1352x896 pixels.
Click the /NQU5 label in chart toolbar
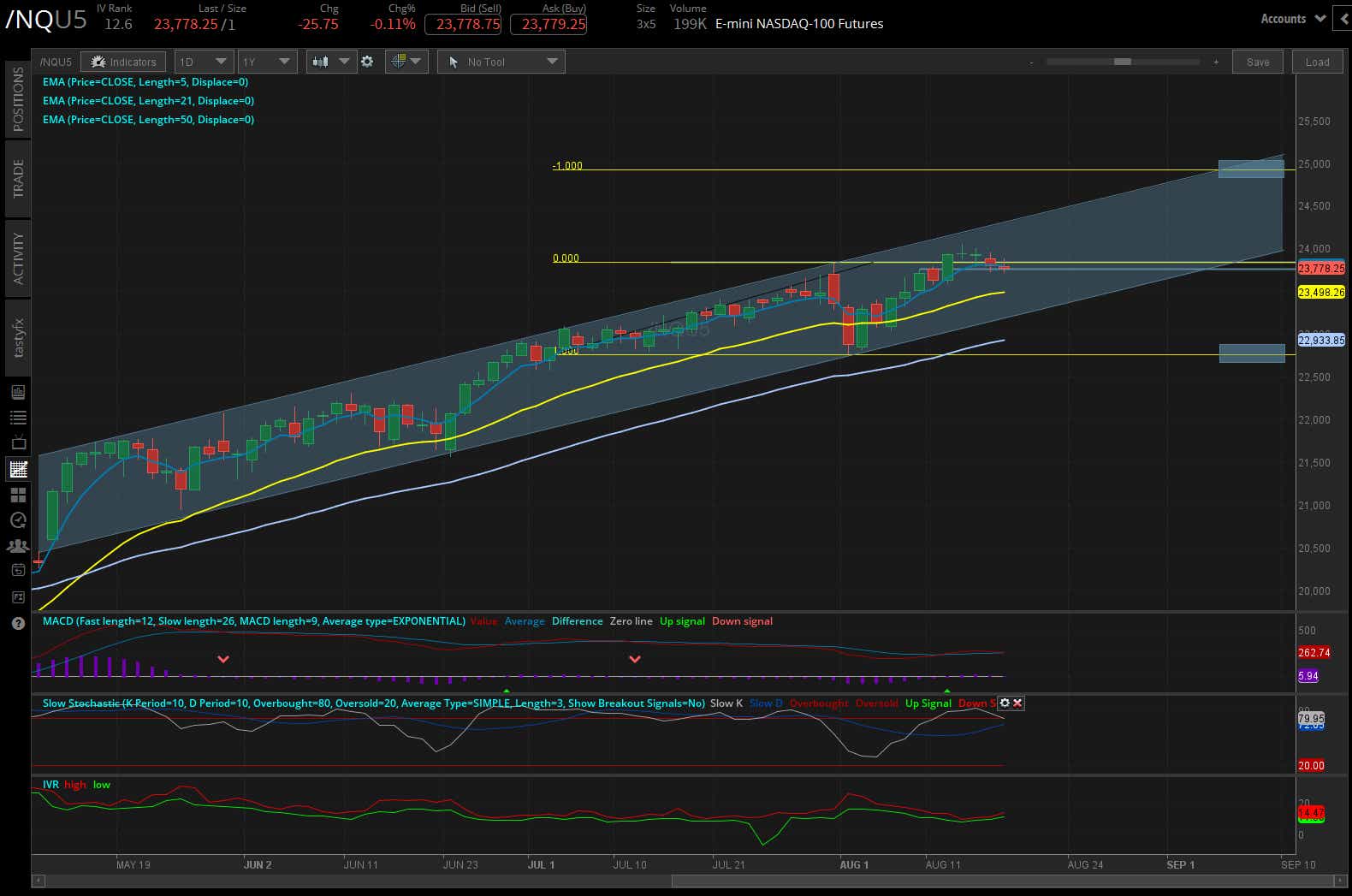pos(56,62)
